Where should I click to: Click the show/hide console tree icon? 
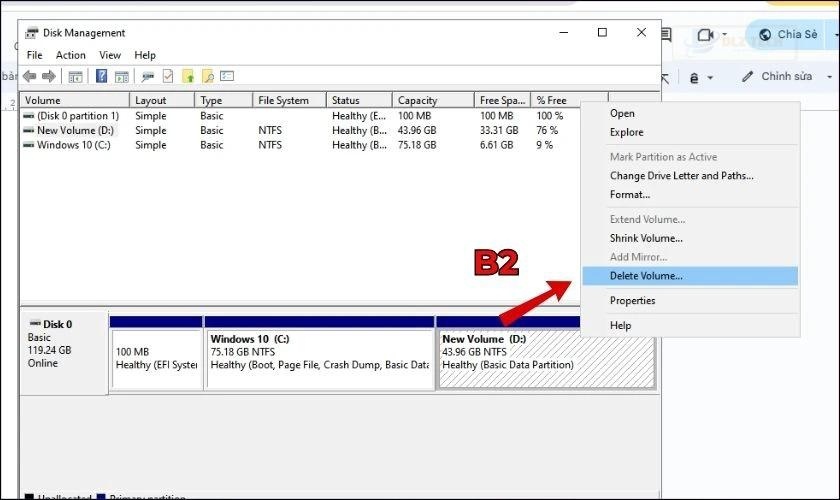click(x=75, y=76)
